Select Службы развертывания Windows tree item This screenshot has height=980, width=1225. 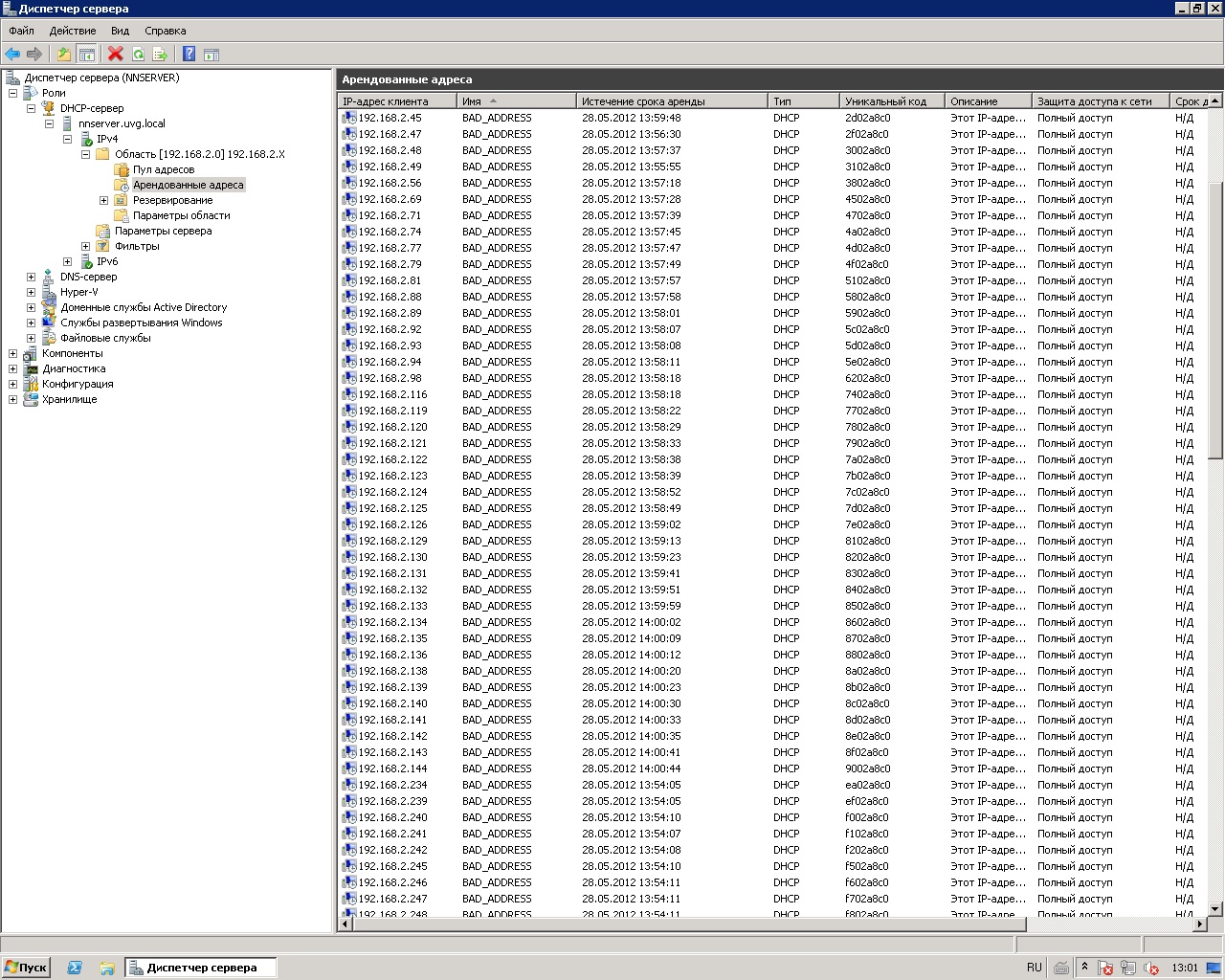[141, 323]
